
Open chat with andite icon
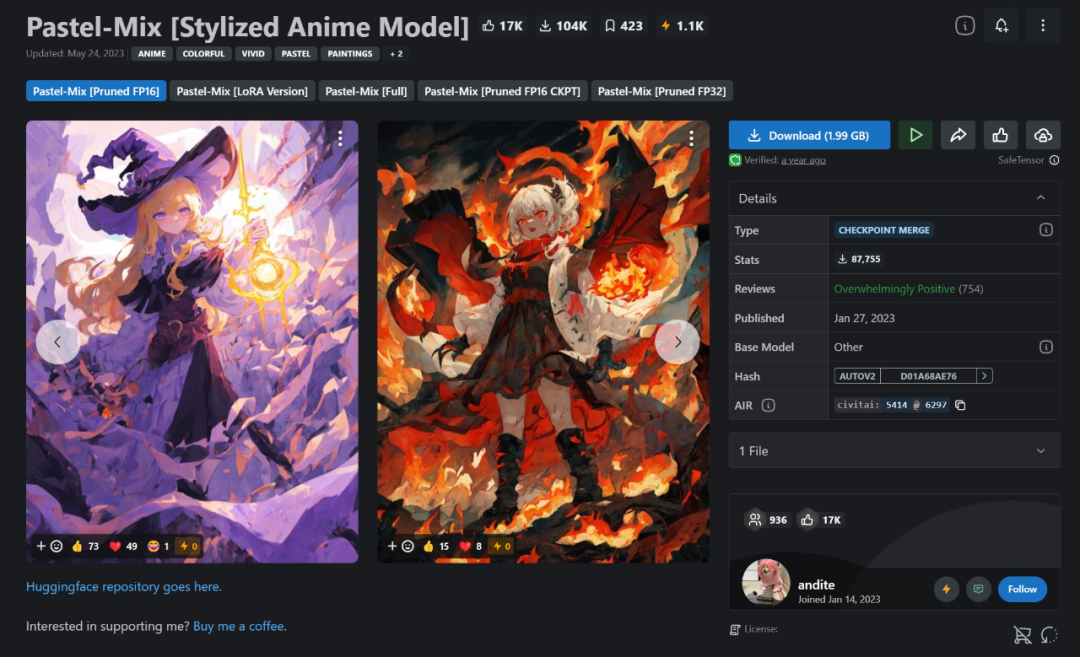(x=978, y=589)
